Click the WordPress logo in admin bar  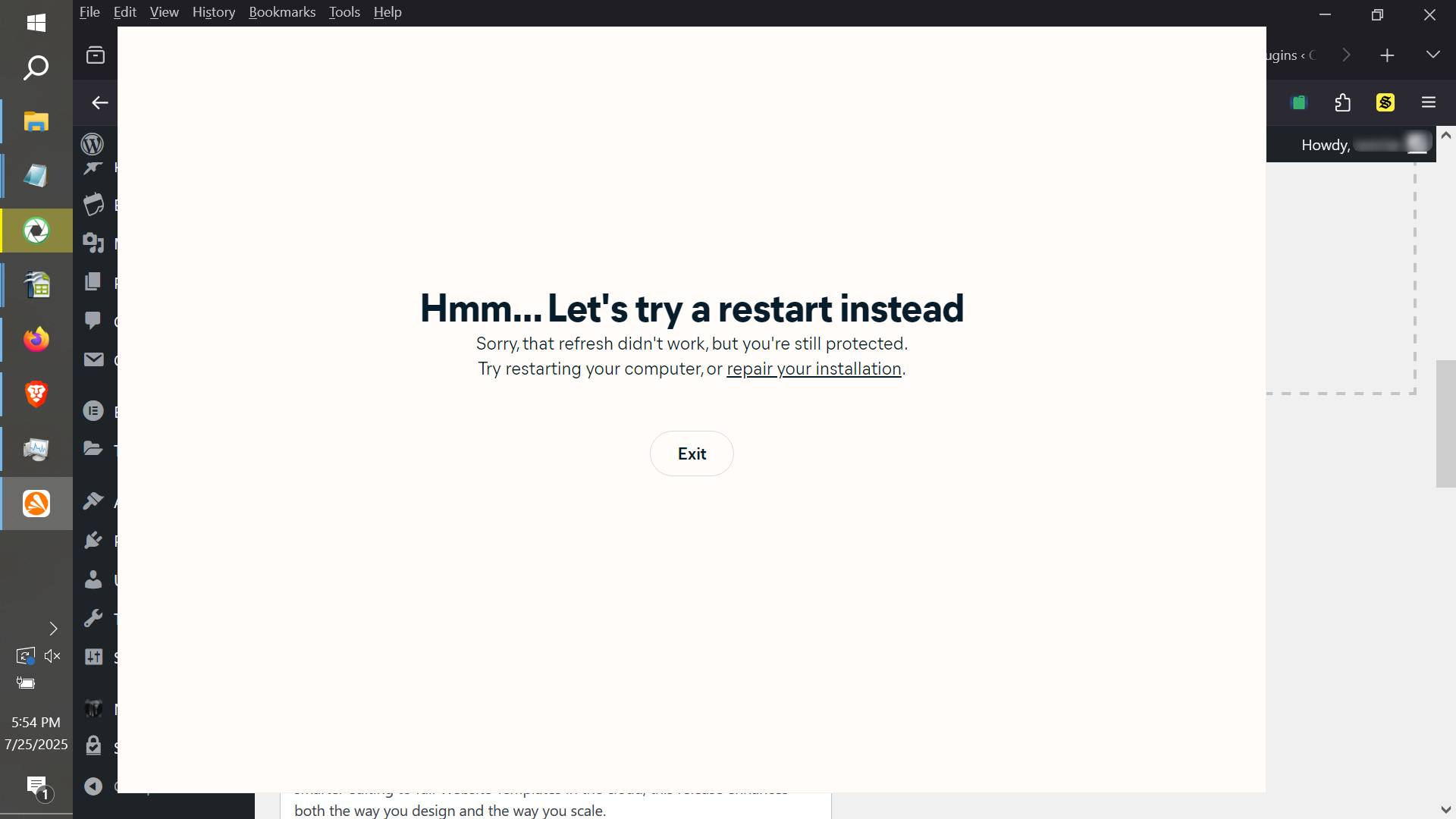pyautogui.click(x=93, y=144)
